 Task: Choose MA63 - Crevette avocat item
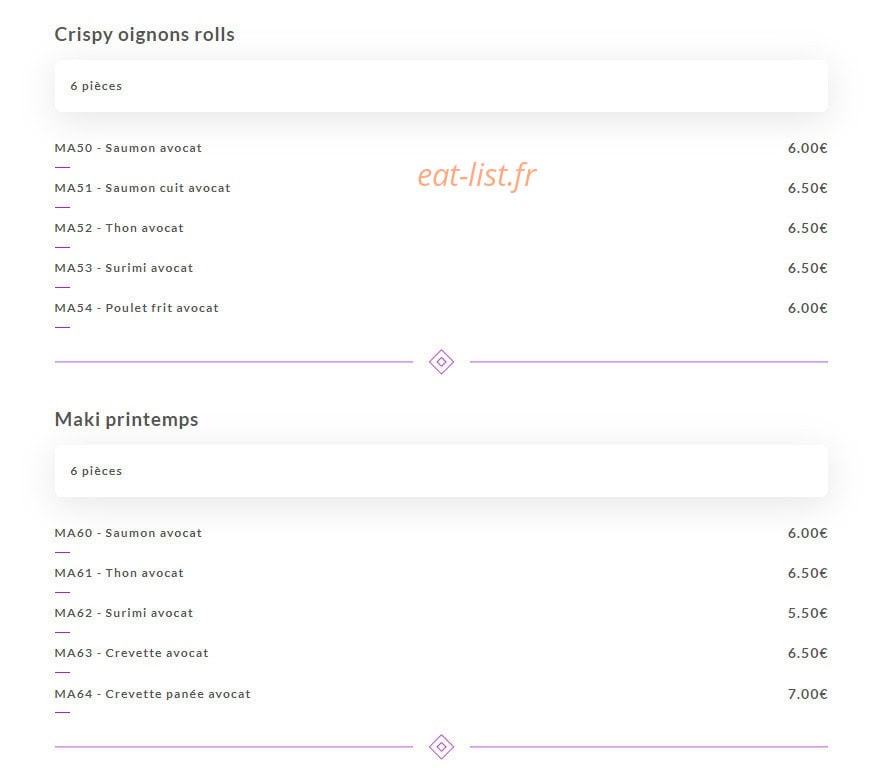tap(131, 653)
